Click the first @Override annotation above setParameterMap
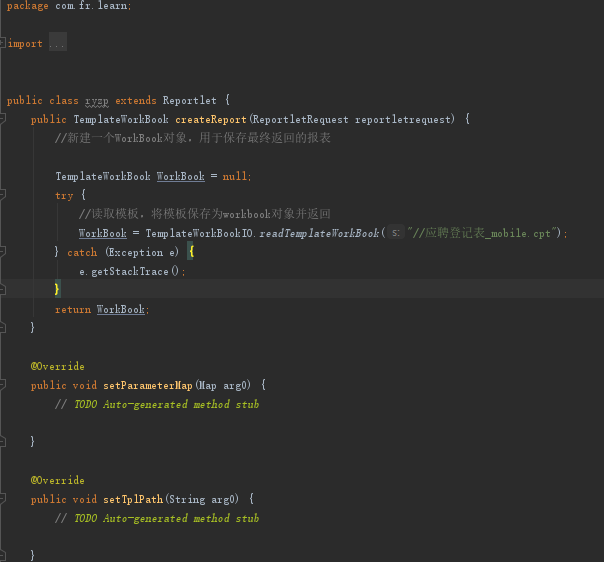 coord(57,366)
